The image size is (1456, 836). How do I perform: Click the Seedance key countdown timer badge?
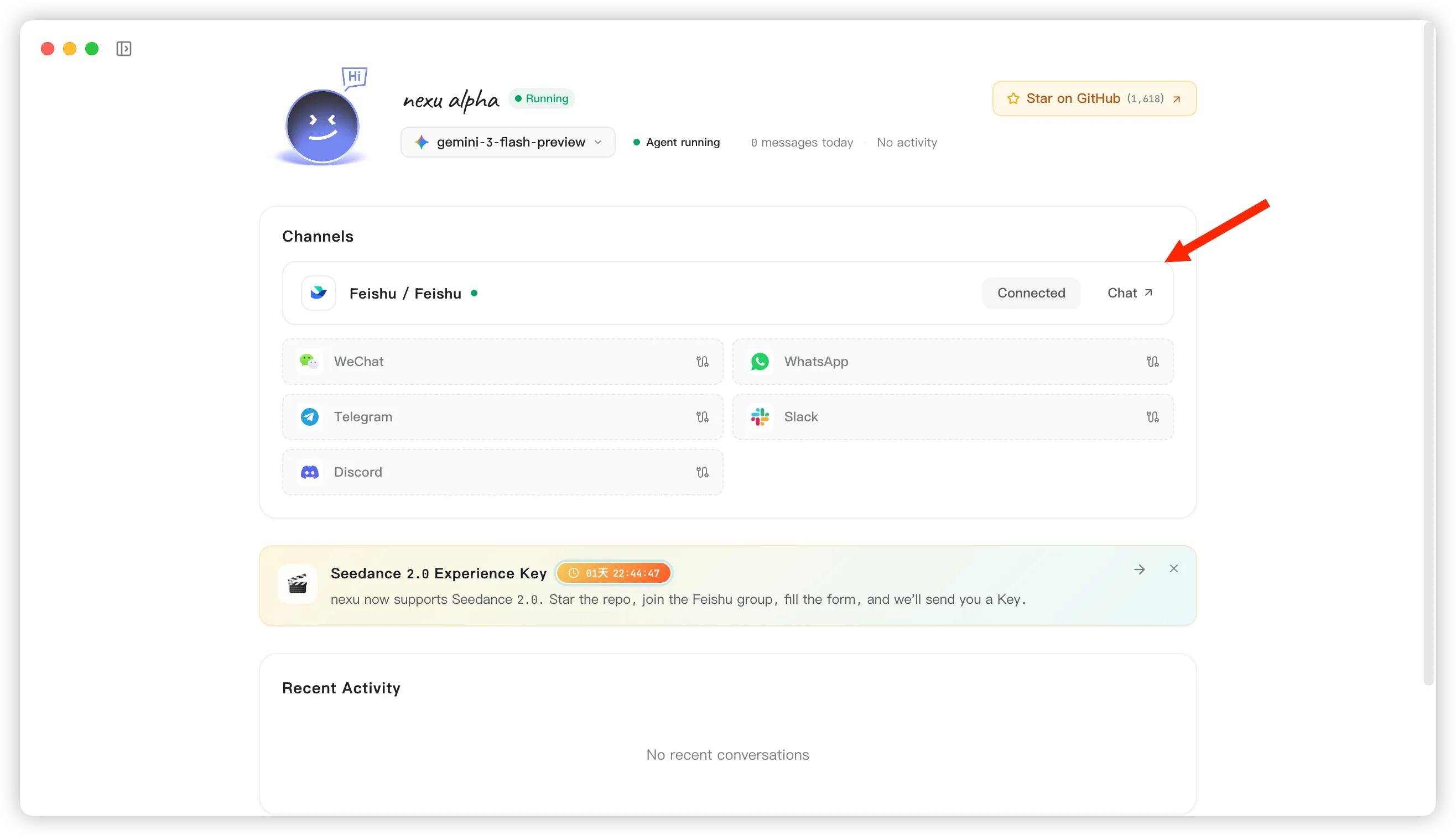click(x=613, y=572)
